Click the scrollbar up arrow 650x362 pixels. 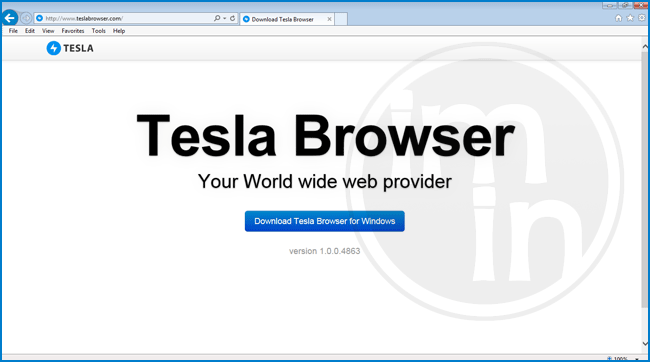coord(645,46)
